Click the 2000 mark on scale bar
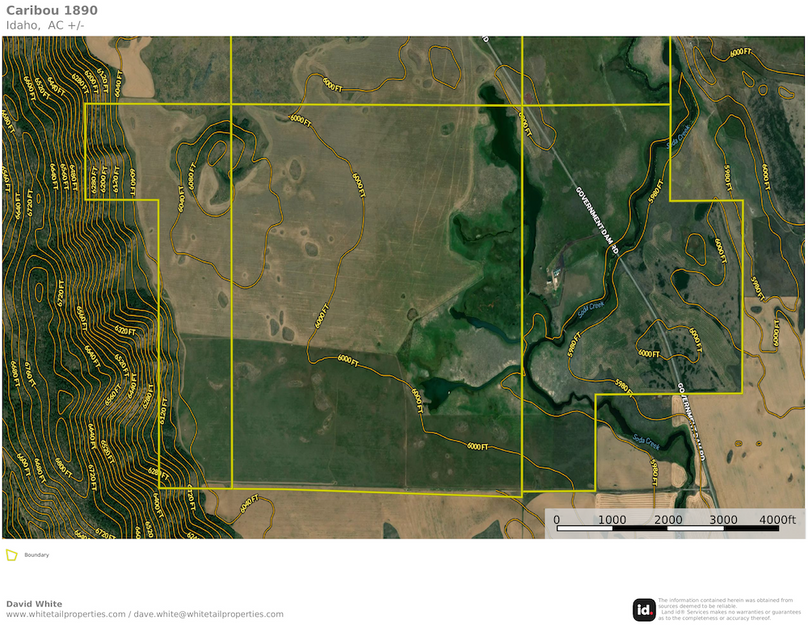The image size is (808, 625). pyautogui.click(x=668, y=520)
